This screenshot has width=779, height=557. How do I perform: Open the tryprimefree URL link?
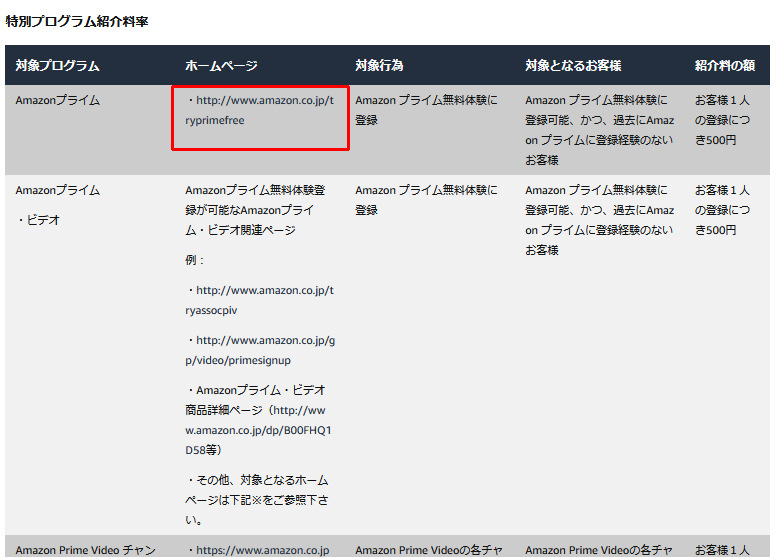point(260,110)
